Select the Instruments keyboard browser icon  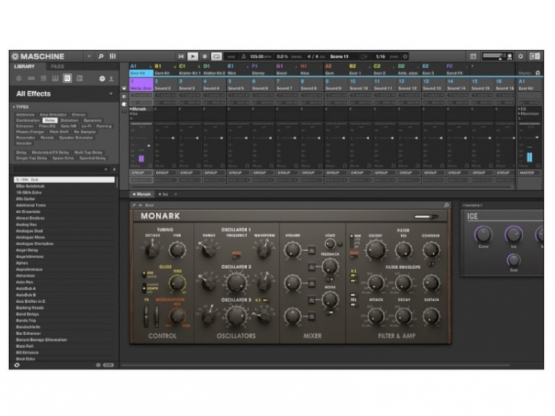pos(55,78)
